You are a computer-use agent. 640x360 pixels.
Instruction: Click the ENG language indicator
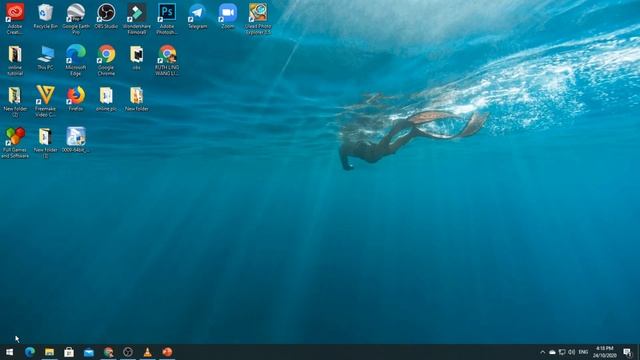pos(583,352)
